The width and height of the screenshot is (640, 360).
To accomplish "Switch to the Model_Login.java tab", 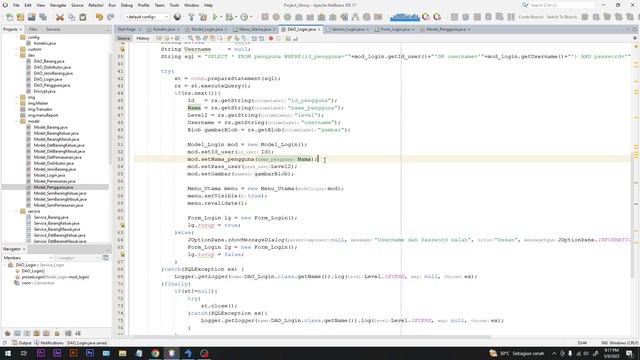I will [207, 29].
